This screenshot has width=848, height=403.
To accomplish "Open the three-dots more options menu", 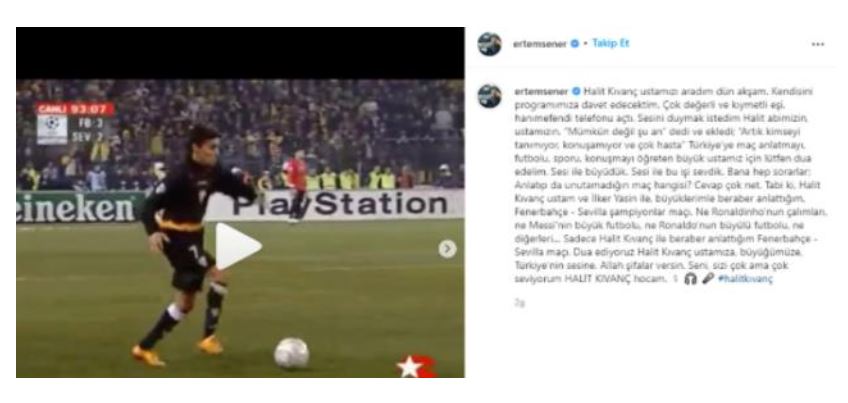I will tap(818, 44).
